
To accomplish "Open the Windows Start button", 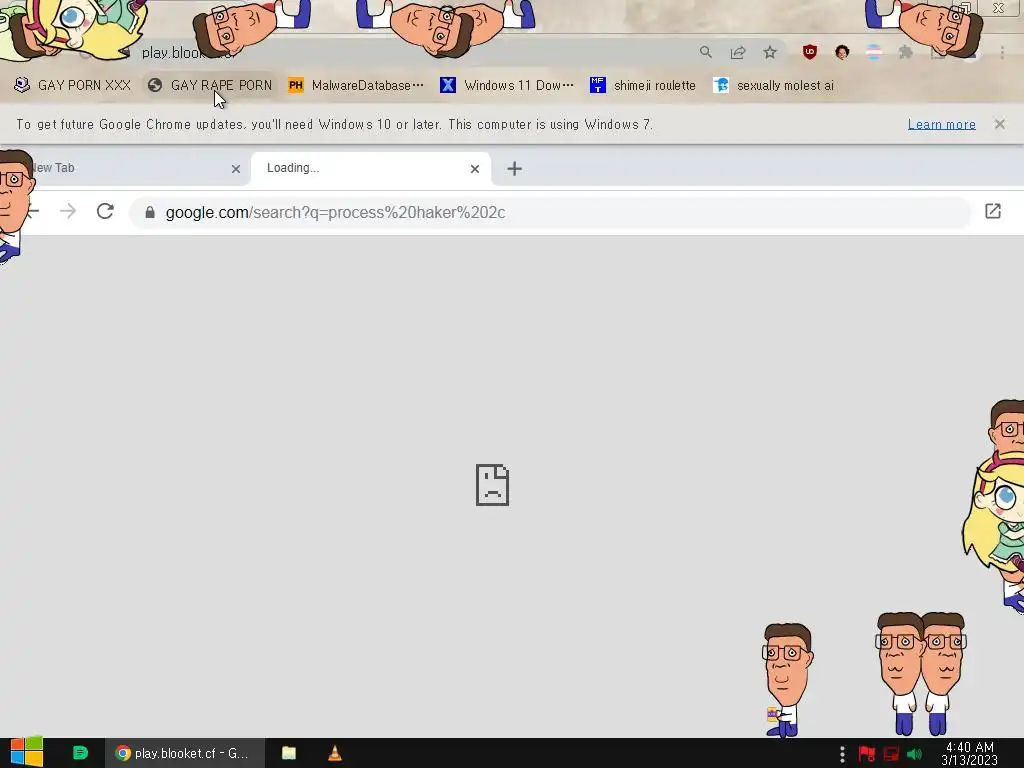I will click(x=27, y=753).
